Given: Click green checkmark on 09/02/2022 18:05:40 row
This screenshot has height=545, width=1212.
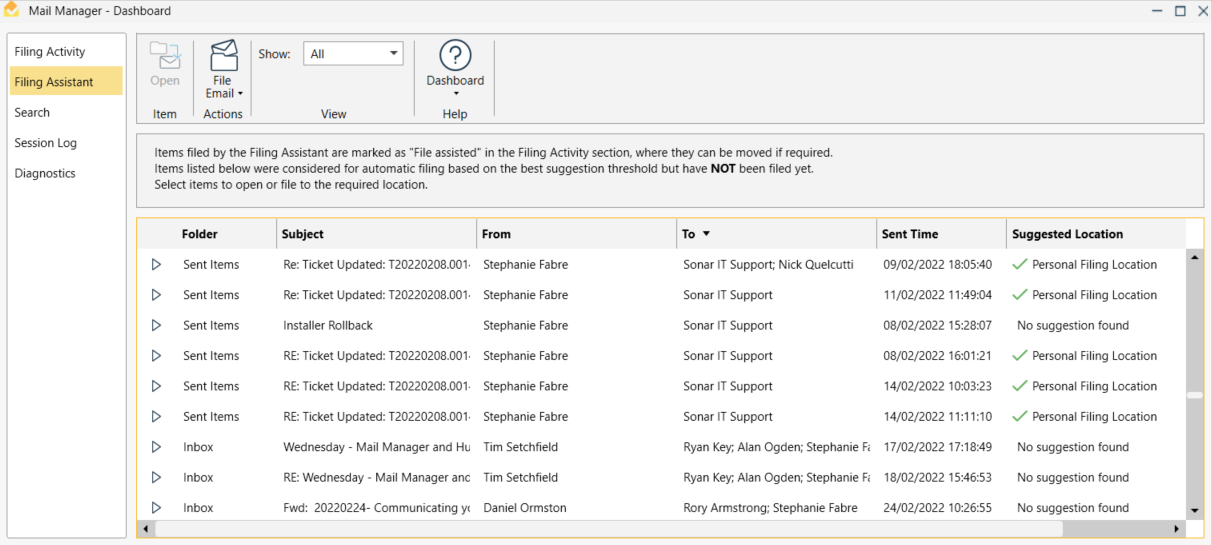Looking at the screenshot, I should click(x=1019, y=265).
